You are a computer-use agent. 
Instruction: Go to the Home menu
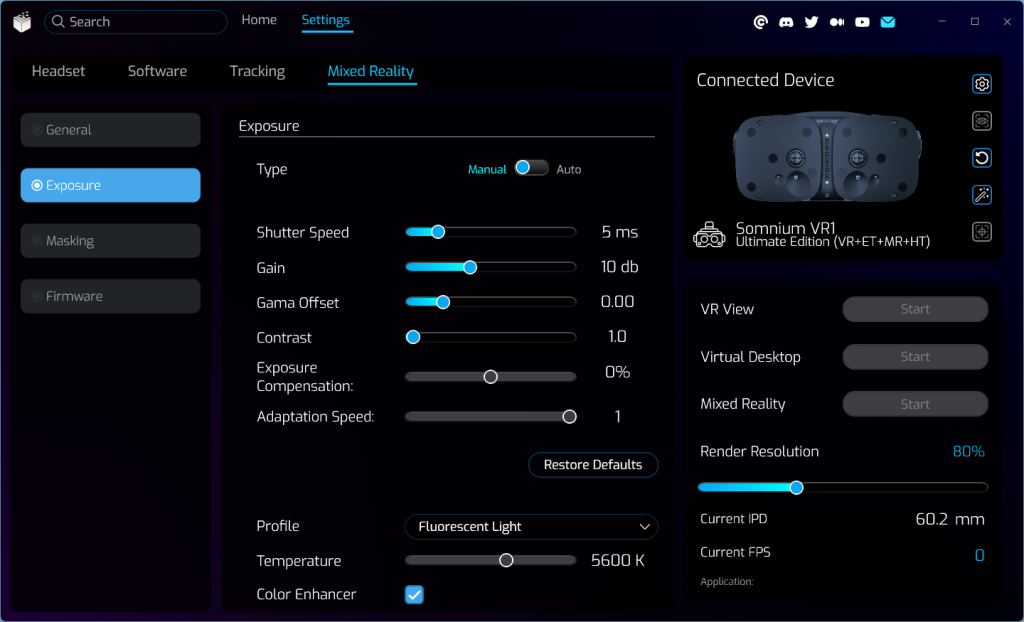259,20
